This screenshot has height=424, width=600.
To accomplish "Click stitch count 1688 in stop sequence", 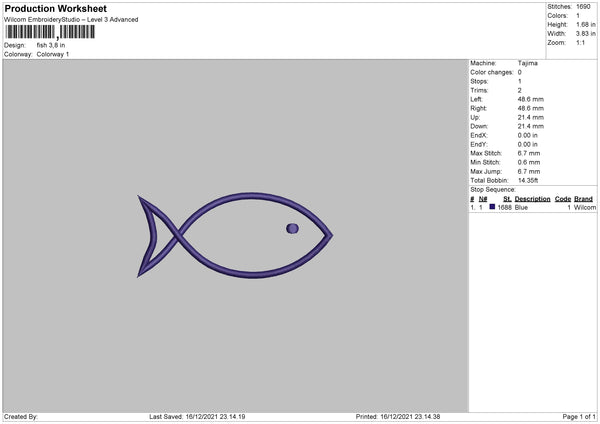I will point(504,207).
